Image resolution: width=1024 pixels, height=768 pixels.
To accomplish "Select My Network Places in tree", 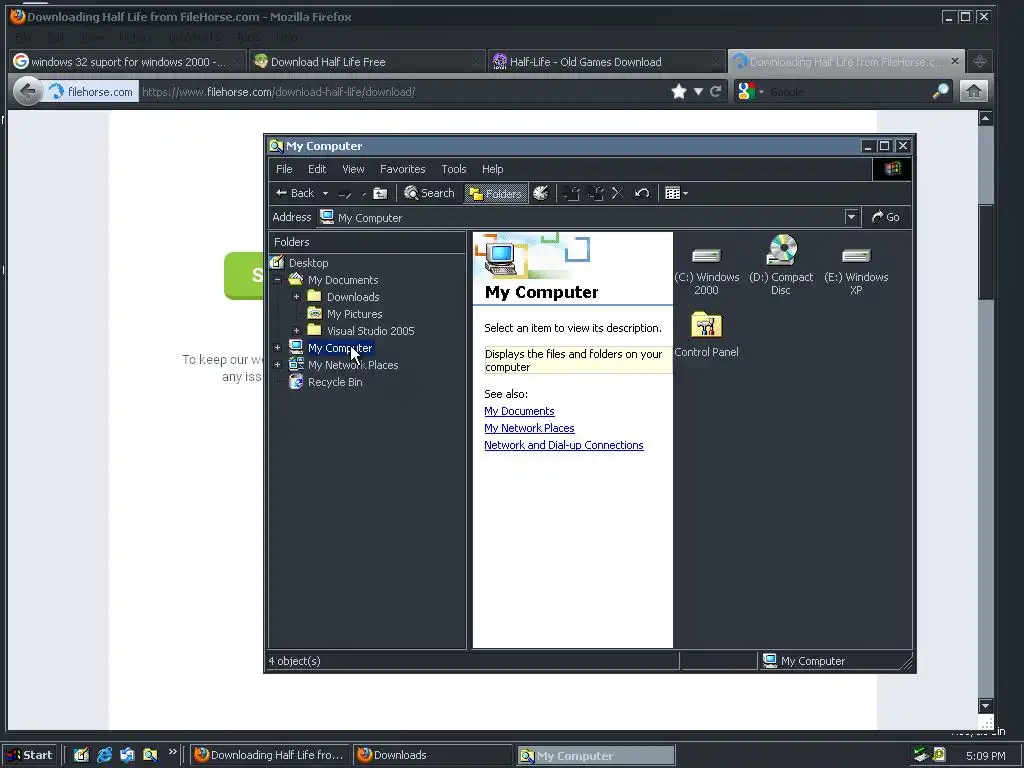I will click(x=353, y=365).
